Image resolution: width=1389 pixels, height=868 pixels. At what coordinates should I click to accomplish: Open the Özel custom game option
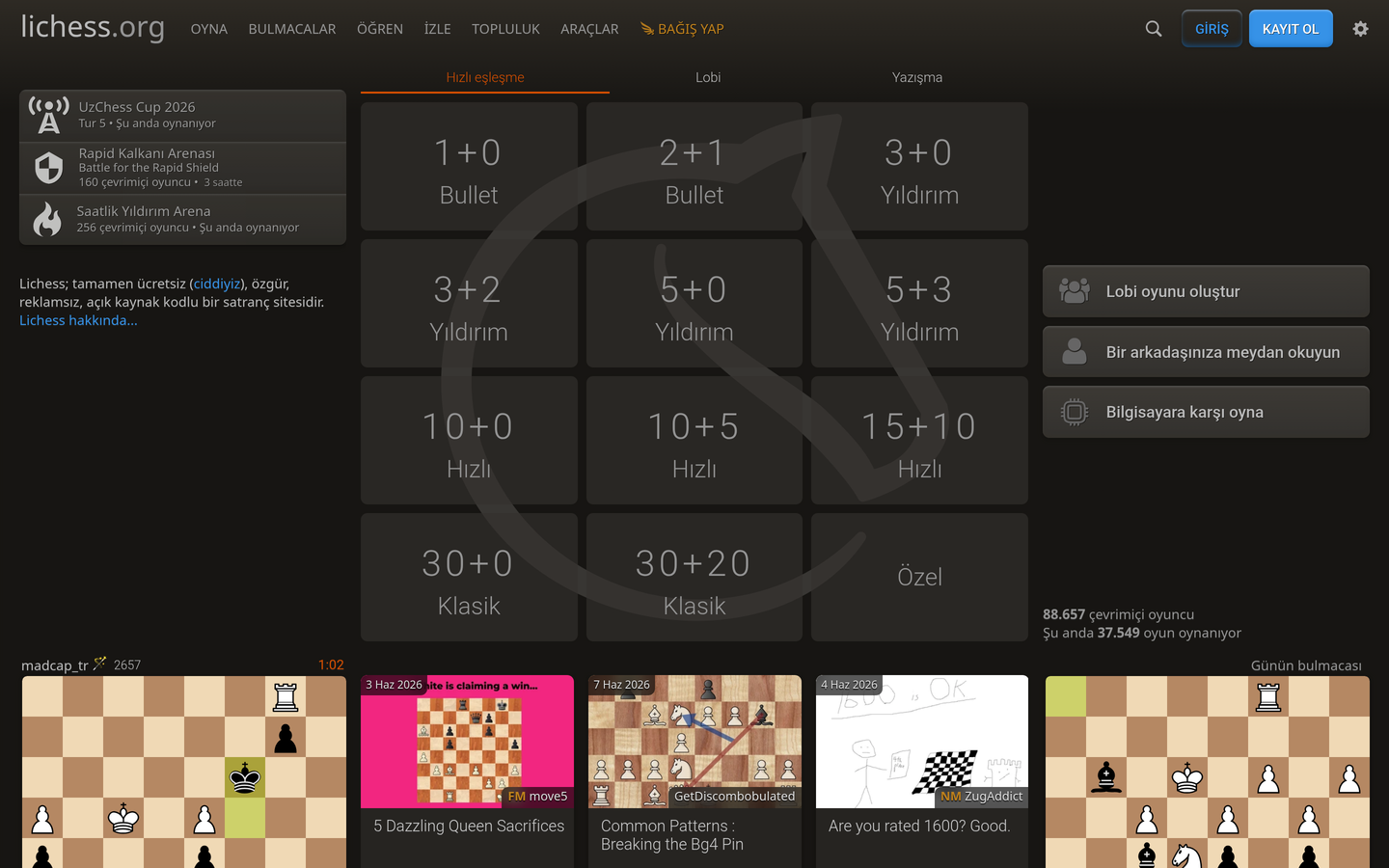(x=919, y=578)
